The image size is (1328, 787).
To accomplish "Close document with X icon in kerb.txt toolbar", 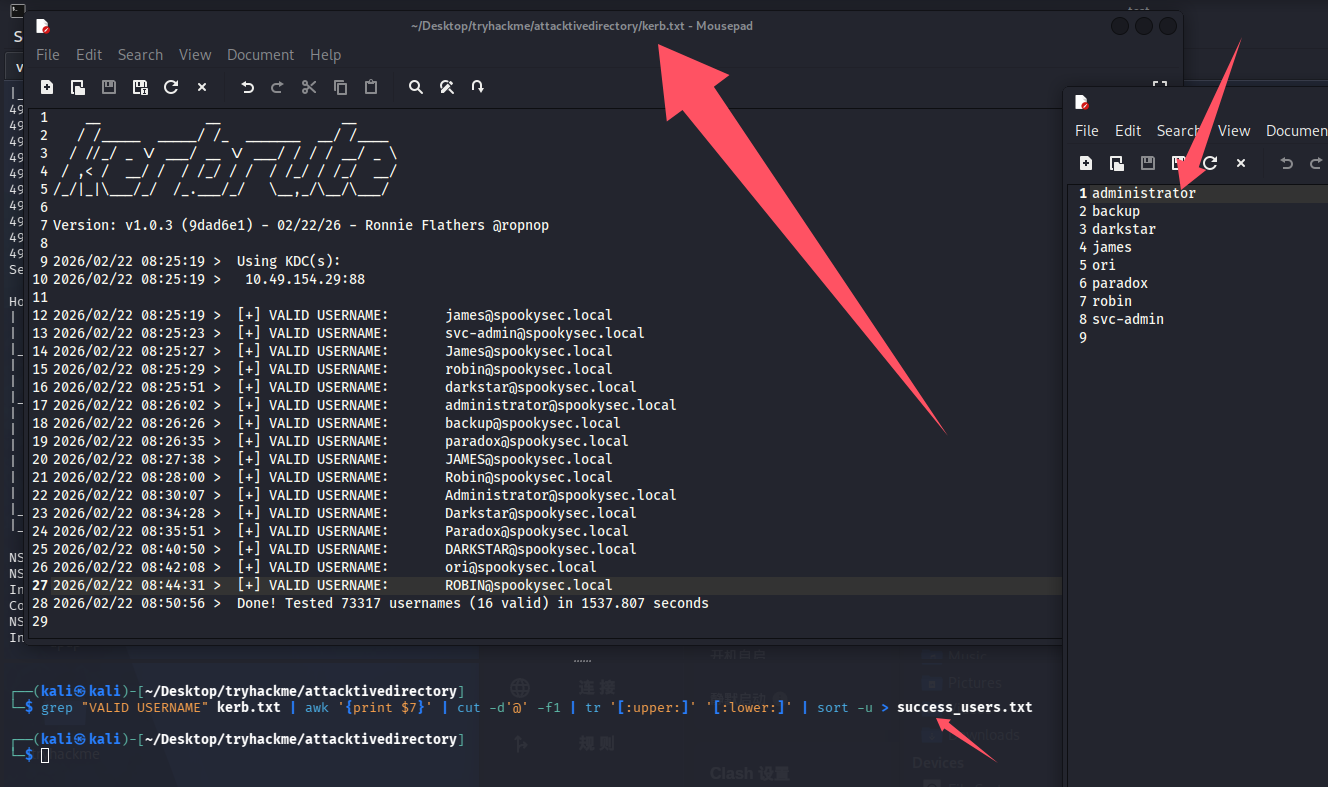I will [202, 88].
